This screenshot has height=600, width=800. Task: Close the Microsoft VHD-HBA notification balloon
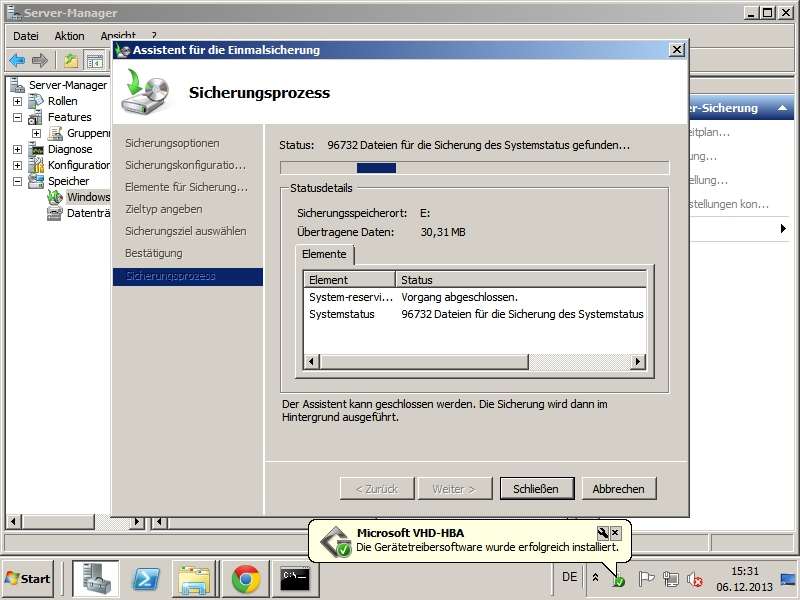615,533
